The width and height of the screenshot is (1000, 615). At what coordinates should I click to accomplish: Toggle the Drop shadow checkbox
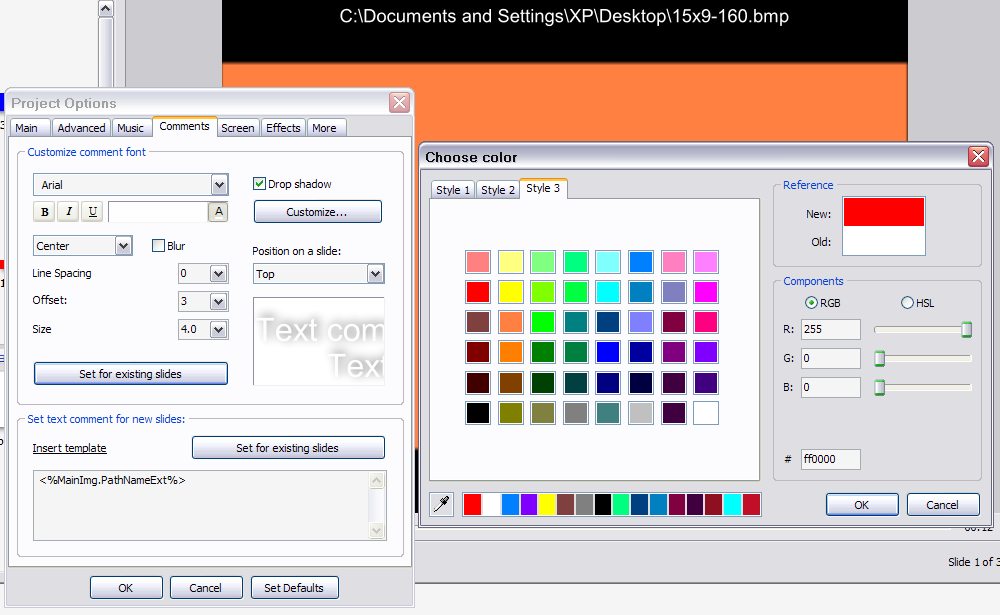259,184
